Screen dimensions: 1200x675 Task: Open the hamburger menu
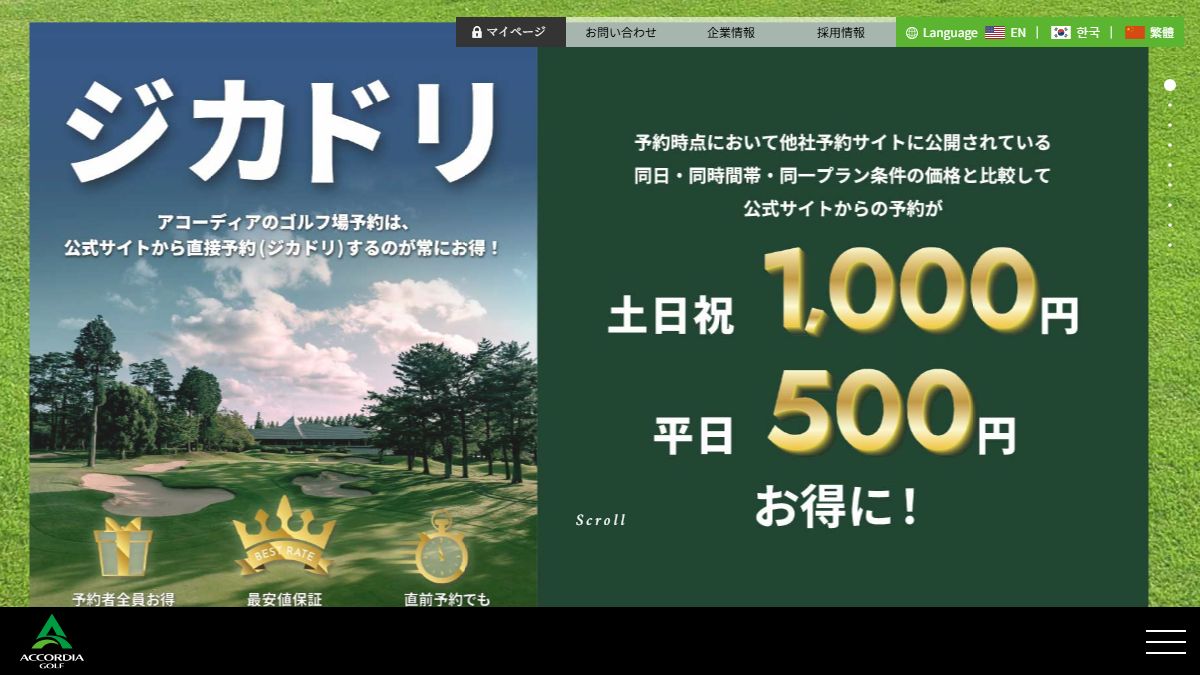coord(1166,642)
